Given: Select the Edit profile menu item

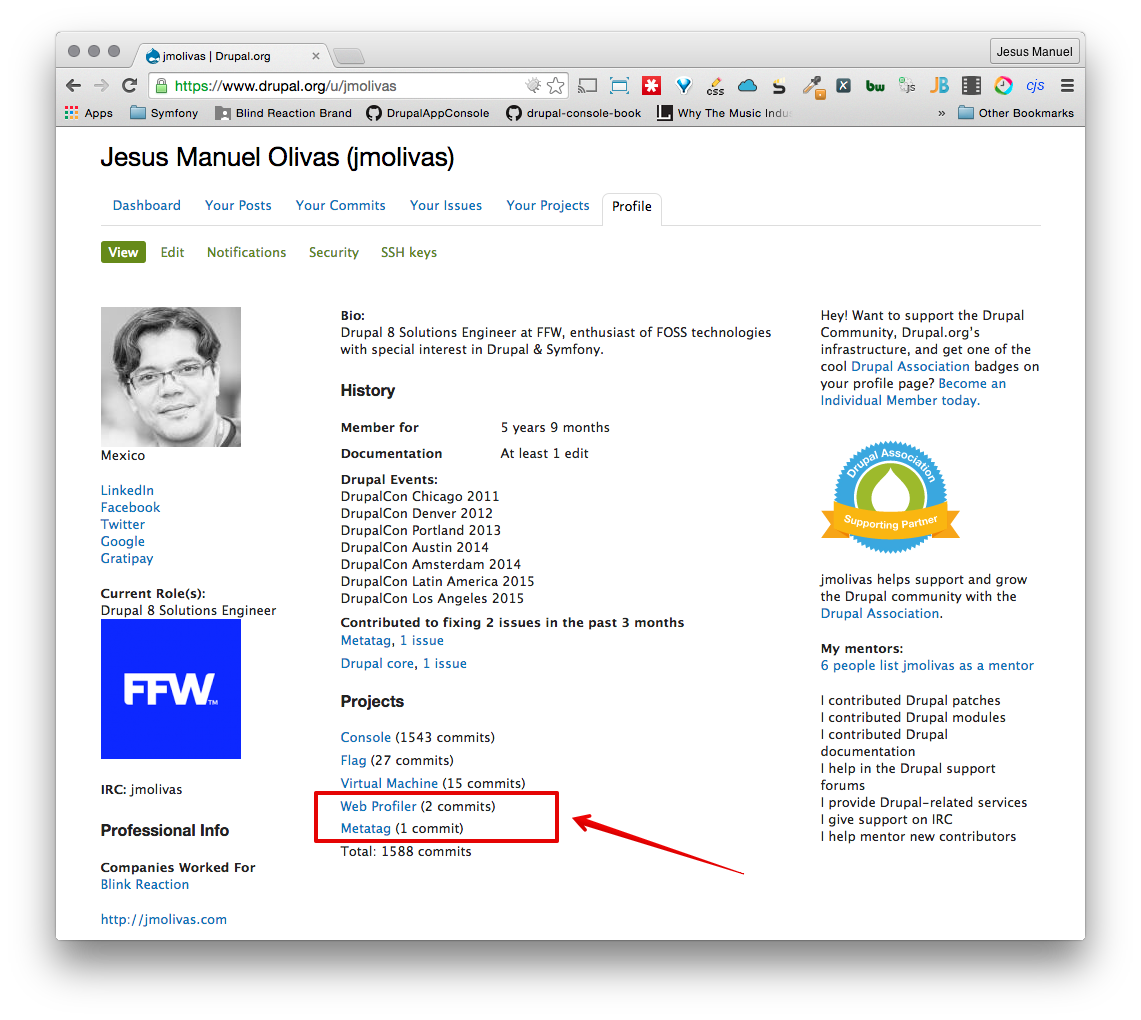Looking at the screenshot, I should click(172, 252).
